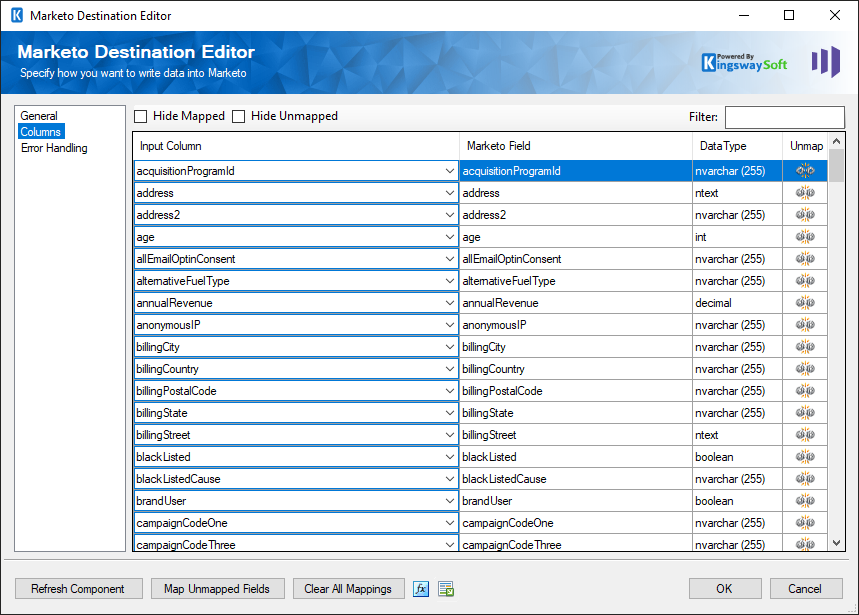Dismiss the editor with Cancel
Viewport: 859px width, 615px height.
click(806, 589)
